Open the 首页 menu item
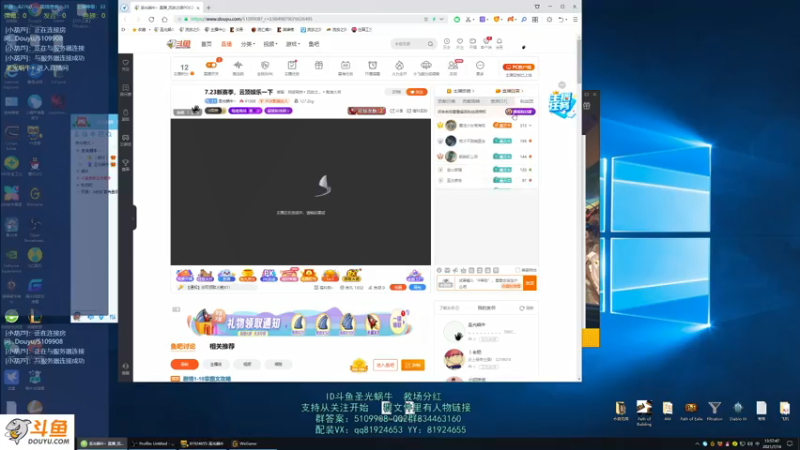 [x=206, y=44]
